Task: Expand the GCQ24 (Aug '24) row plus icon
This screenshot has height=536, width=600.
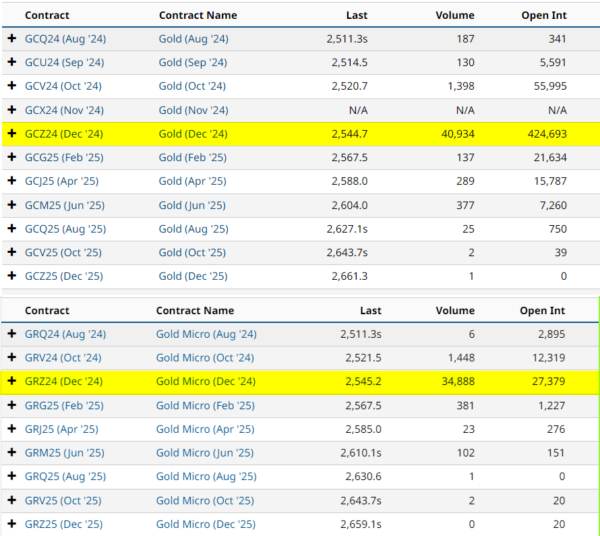Action: coord(12,38)
